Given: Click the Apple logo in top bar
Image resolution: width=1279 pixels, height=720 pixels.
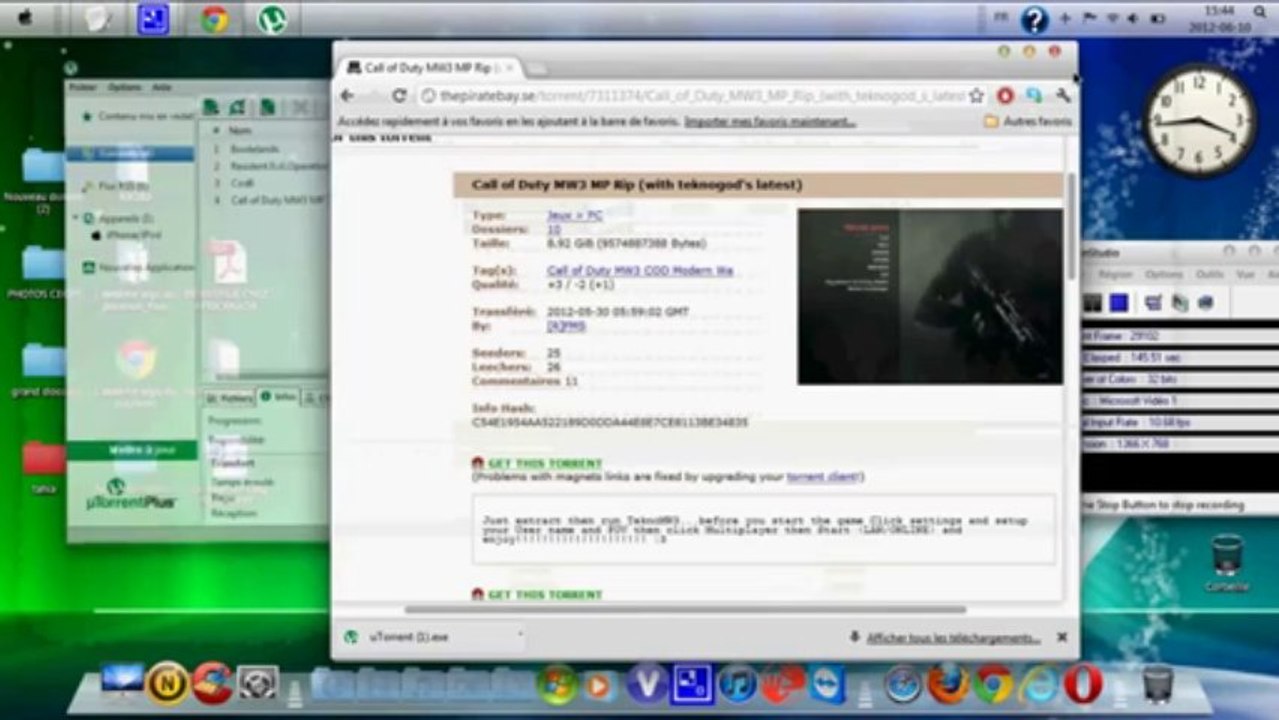Looking at the screenshot, I should 25,18.
